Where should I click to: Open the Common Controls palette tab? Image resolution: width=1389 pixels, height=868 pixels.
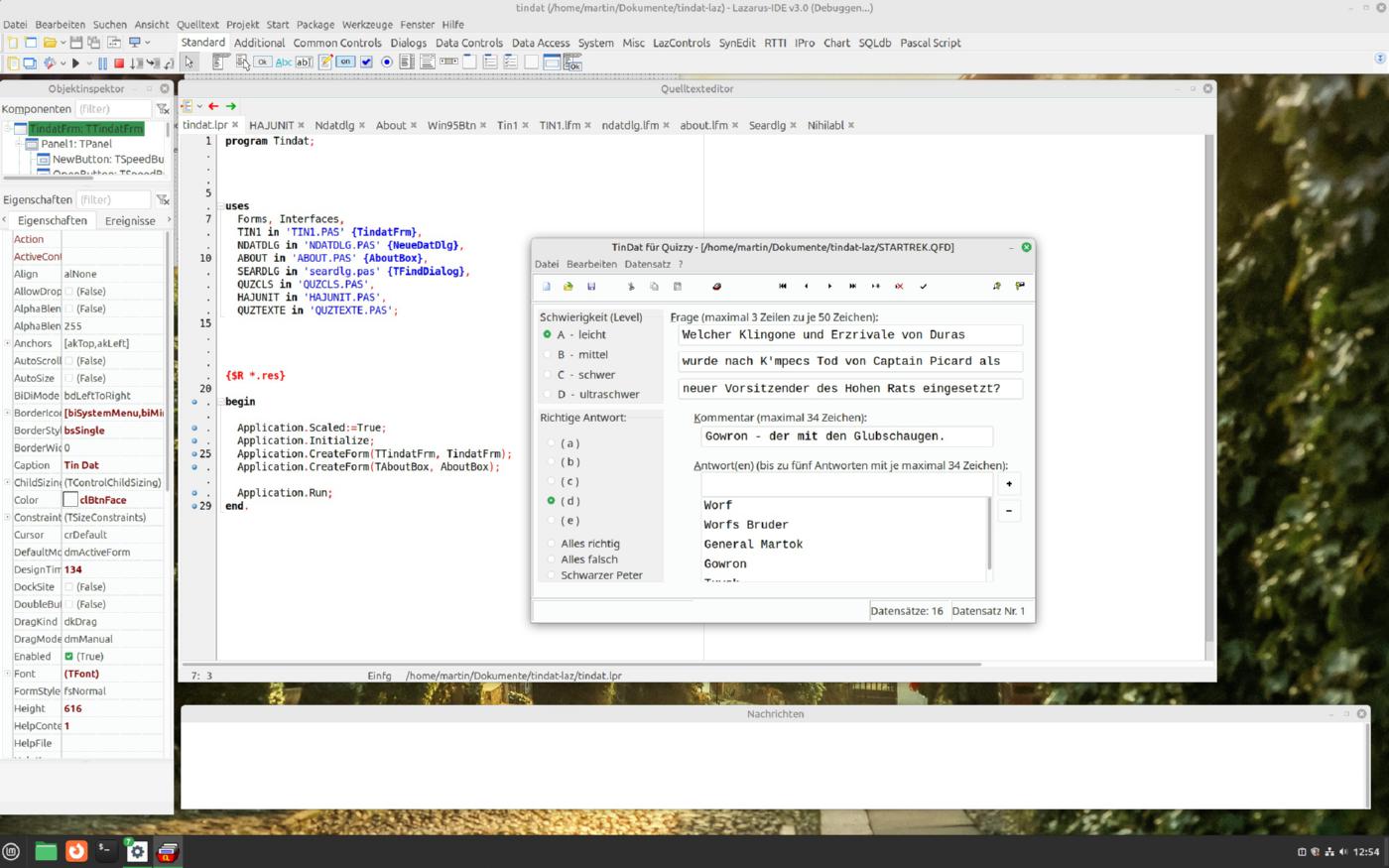point(337,43)
